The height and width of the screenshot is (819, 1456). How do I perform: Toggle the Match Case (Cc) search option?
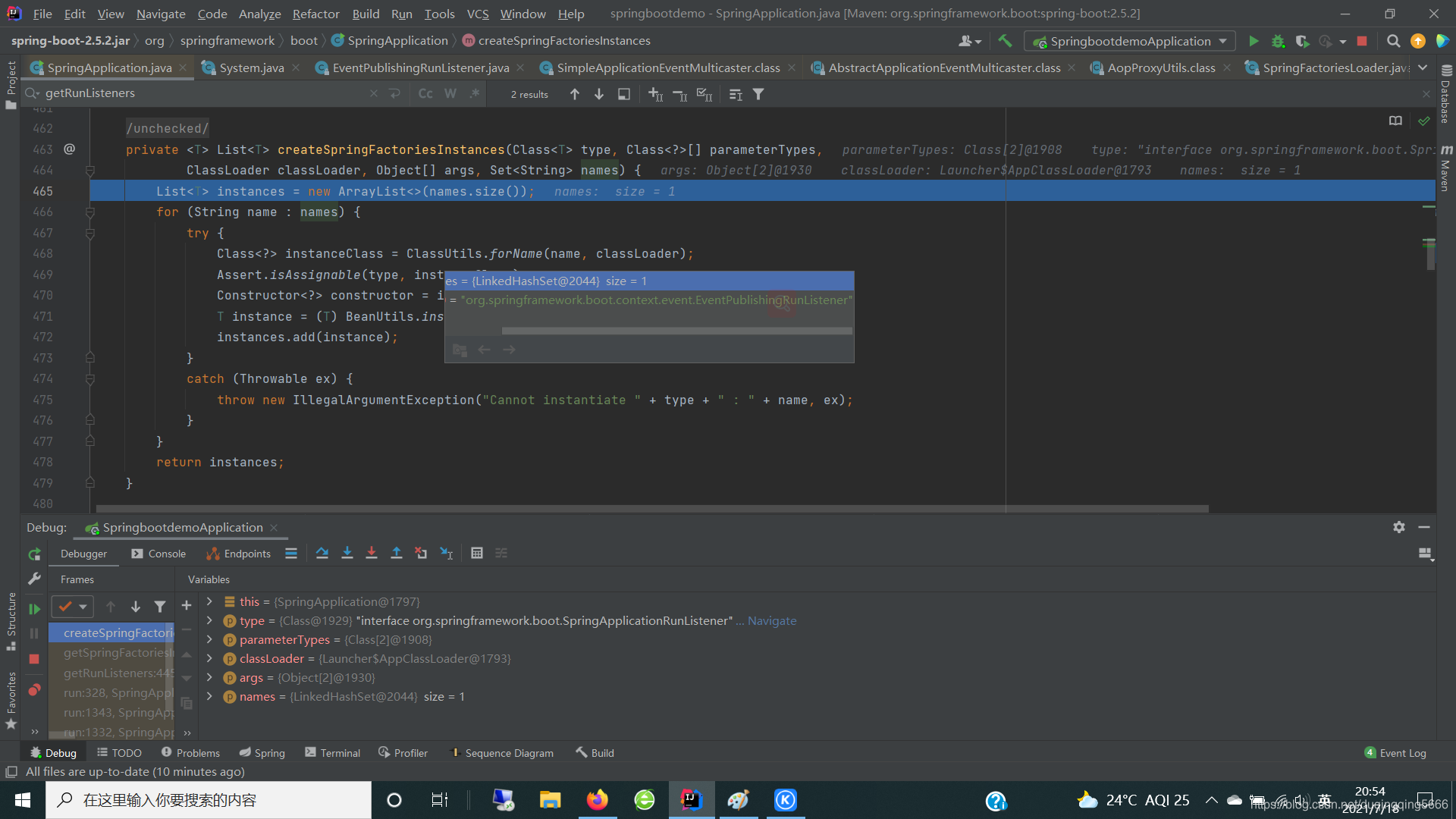click(425, 94)
